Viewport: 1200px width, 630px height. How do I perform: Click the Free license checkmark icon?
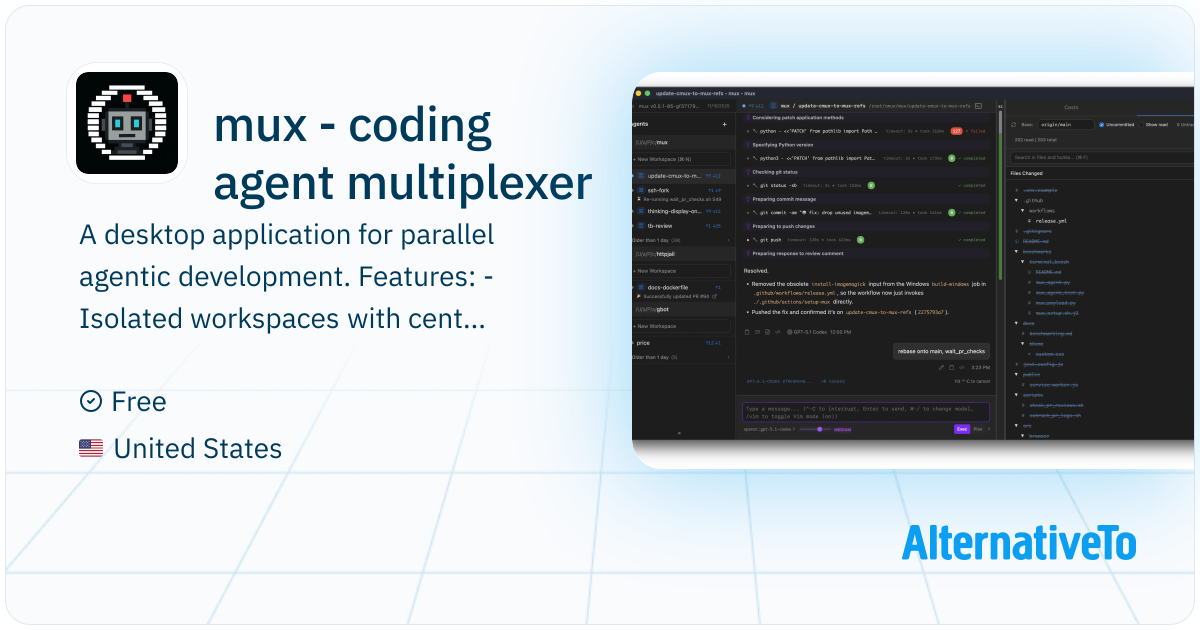[90, 401]
